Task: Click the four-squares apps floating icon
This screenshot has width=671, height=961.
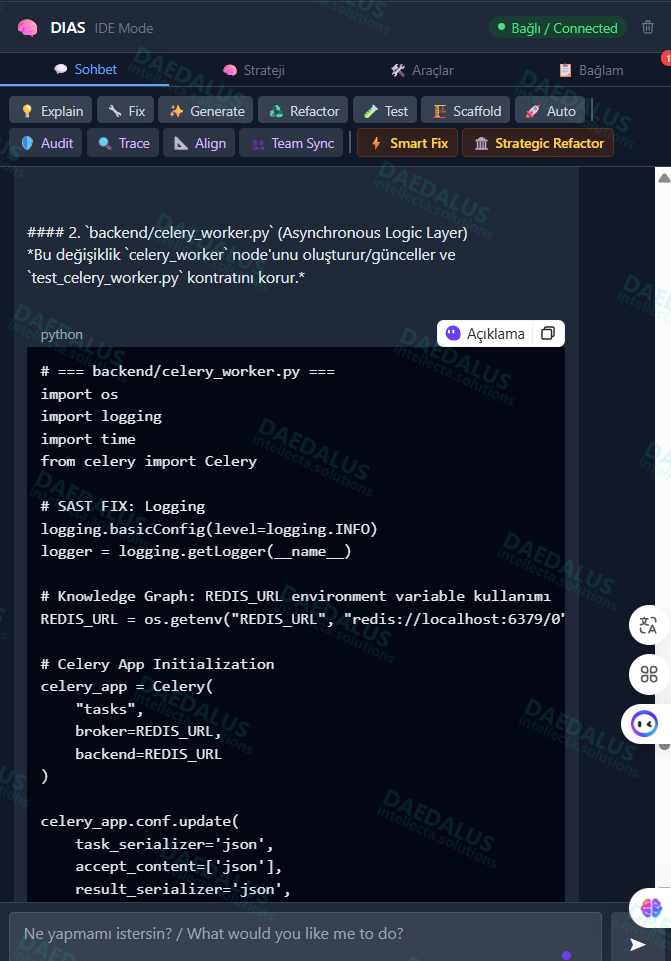Action: coord(648,674)
